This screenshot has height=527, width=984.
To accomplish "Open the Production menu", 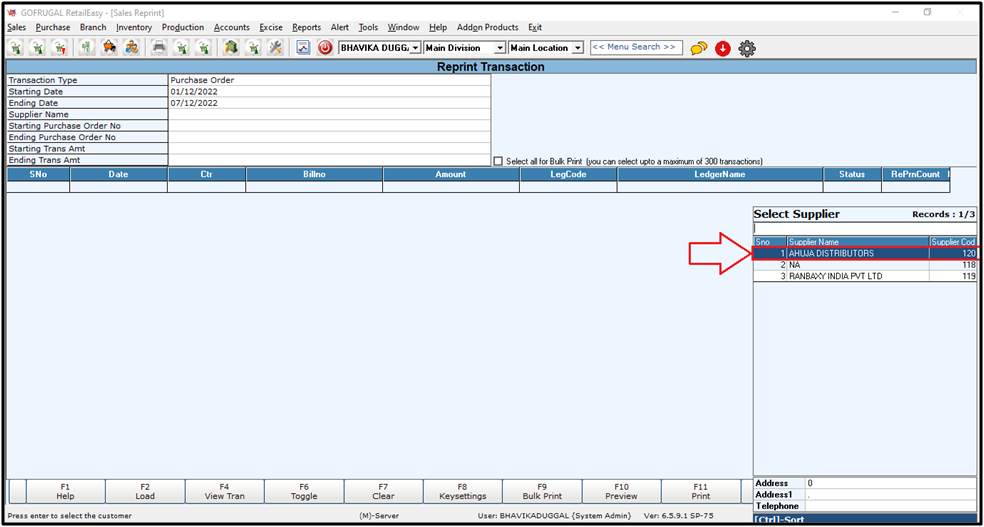I will click(183, 28).
